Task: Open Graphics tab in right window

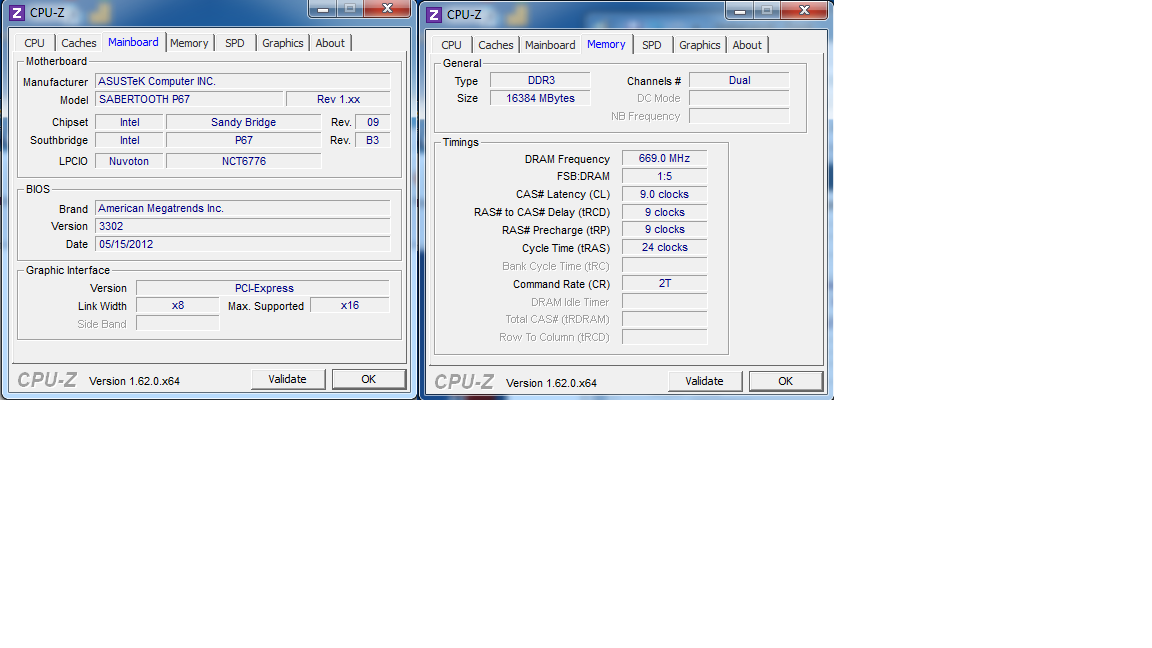Action: [x=699, y=46]
